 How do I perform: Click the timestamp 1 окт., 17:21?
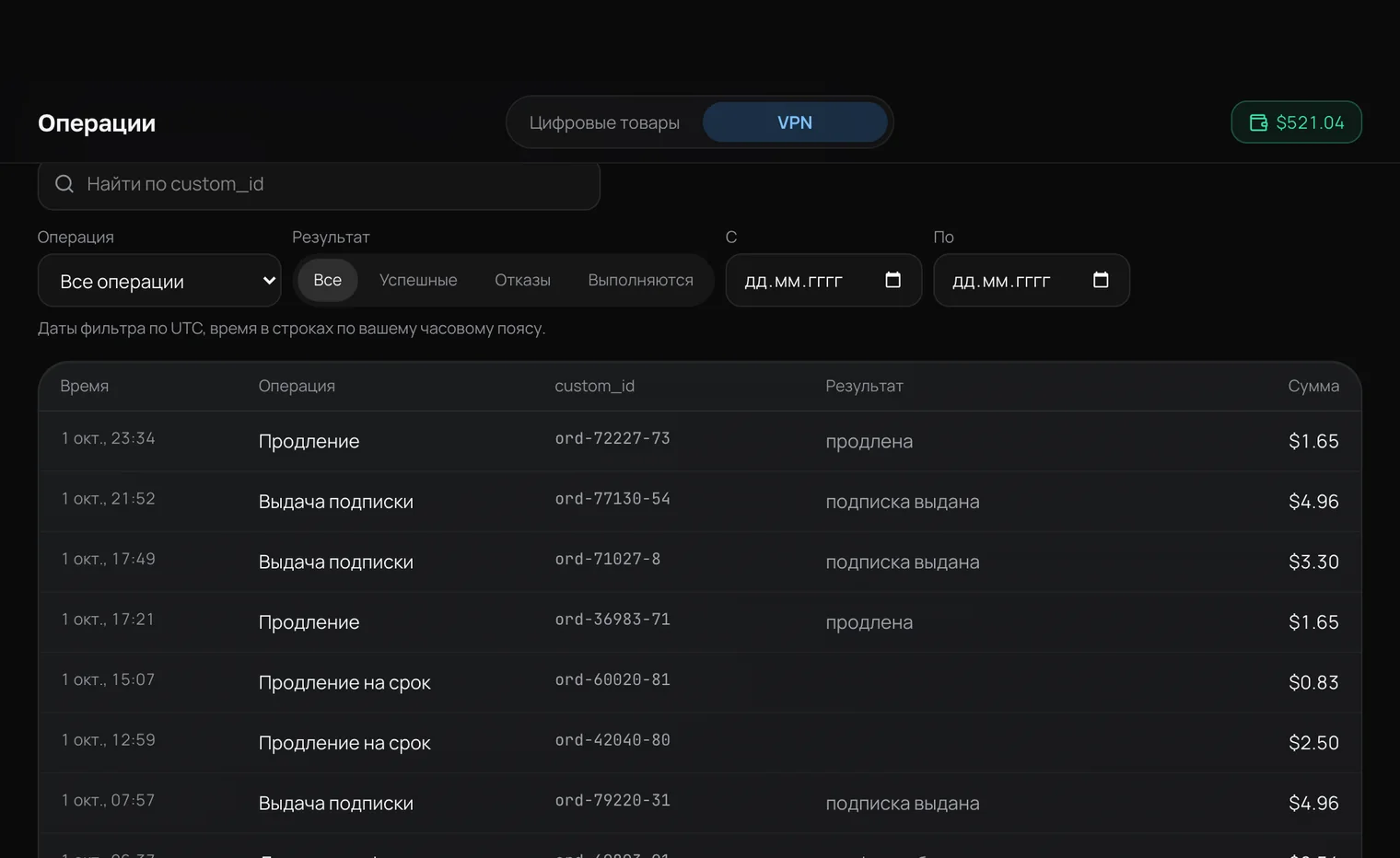[x=108, y=620]
